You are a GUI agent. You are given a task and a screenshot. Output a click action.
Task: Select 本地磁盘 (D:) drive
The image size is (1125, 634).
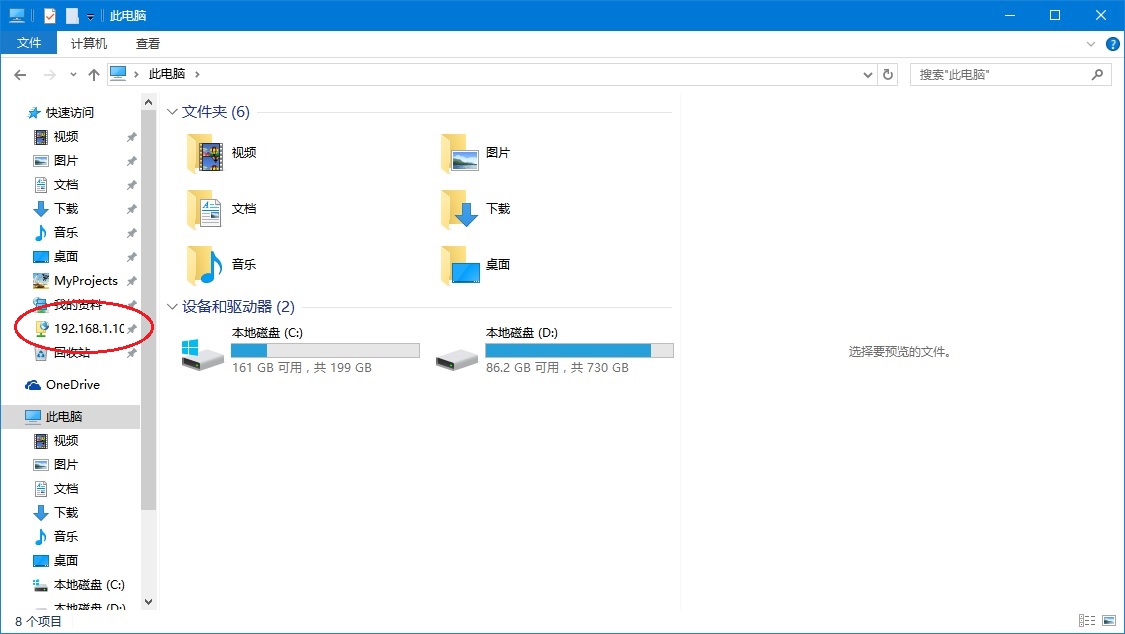coord(554,350)
